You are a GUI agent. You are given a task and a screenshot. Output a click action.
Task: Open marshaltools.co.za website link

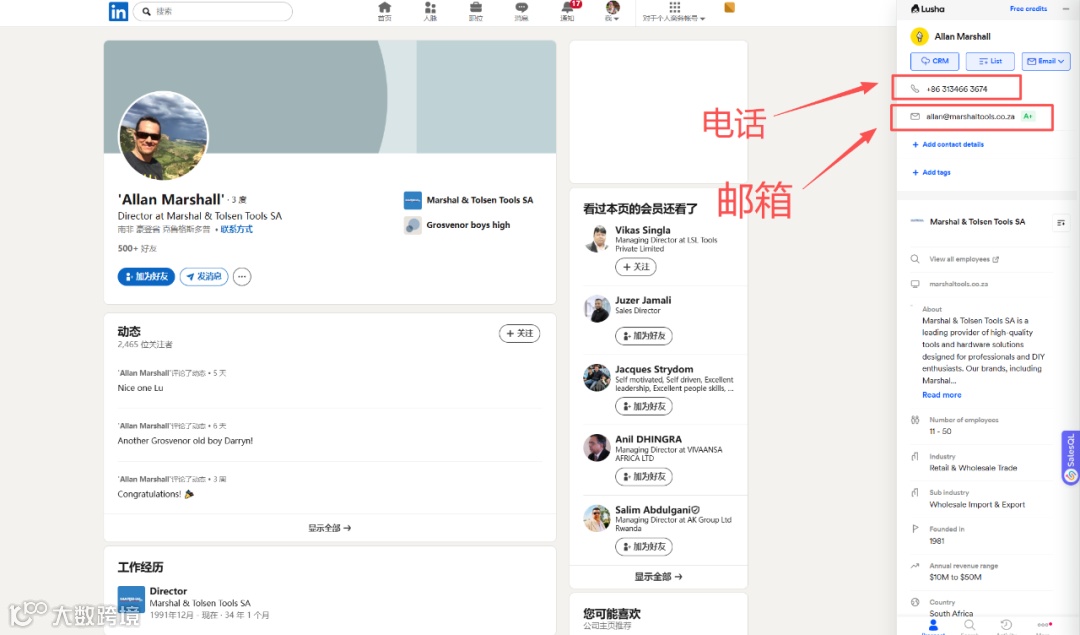[x=958, y=284]
